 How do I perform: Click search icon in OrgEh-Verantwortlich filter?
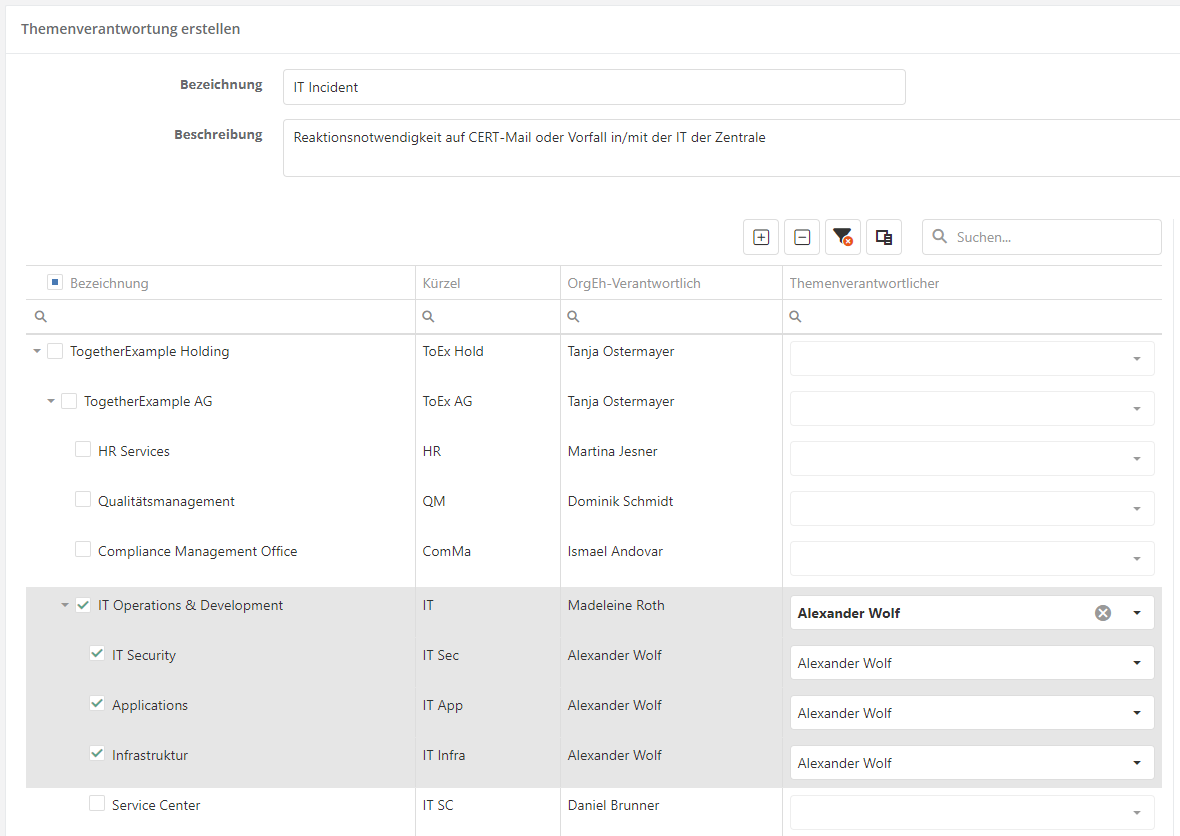(573, 316)
